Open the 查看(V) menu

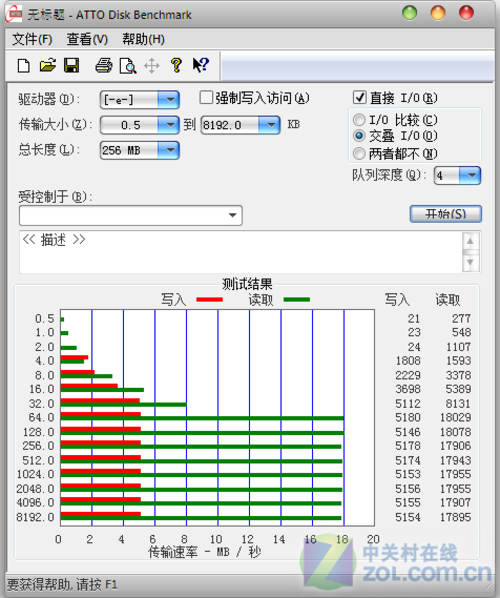tap(87, 39)
